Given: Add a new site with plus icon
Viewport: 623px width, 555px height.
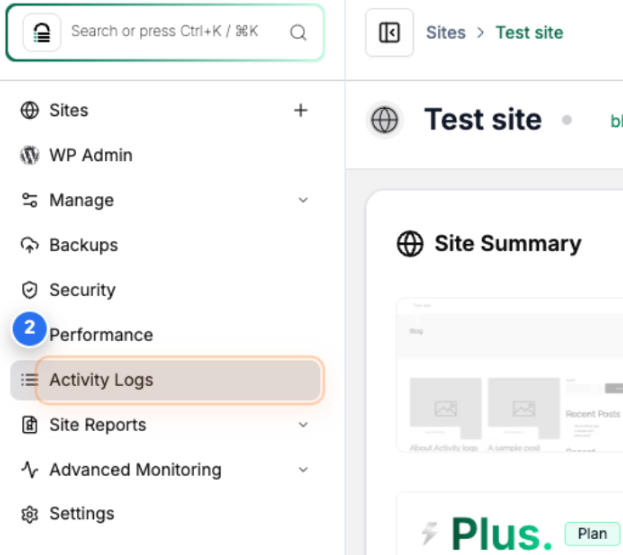Looking at the screenshot, I should [x=301, y=110].
